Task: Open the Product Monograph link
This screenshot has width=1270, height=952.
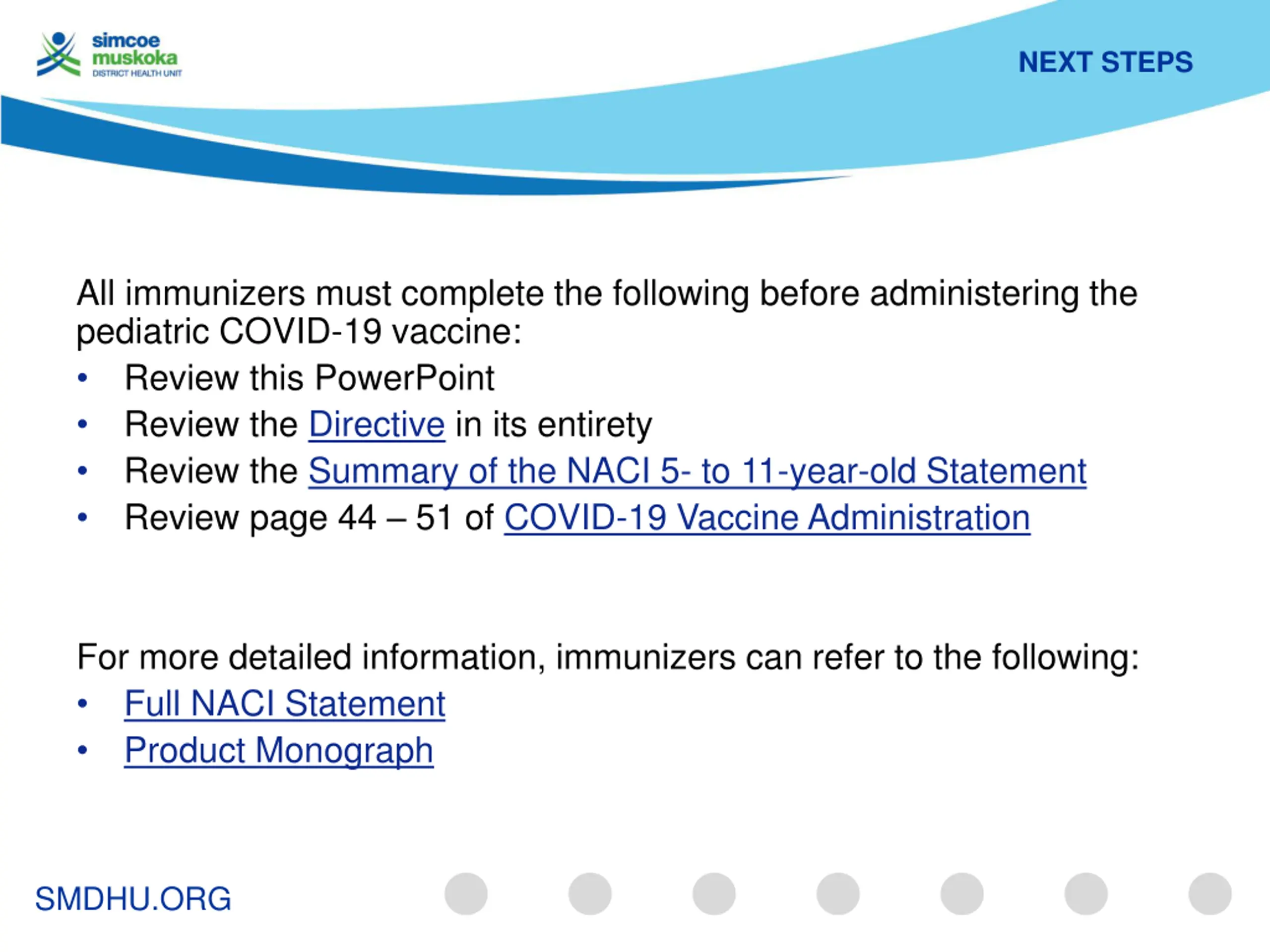Action: (279, 750)
